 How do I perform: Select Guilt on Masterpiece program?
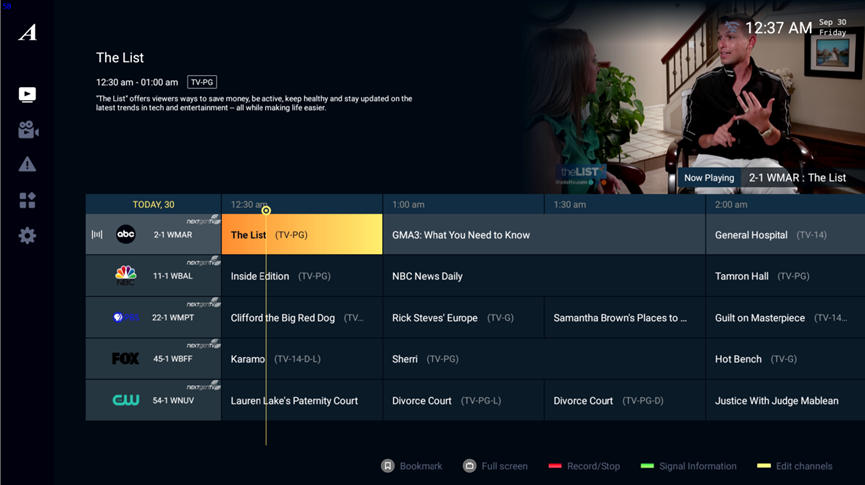click(786, 317)
